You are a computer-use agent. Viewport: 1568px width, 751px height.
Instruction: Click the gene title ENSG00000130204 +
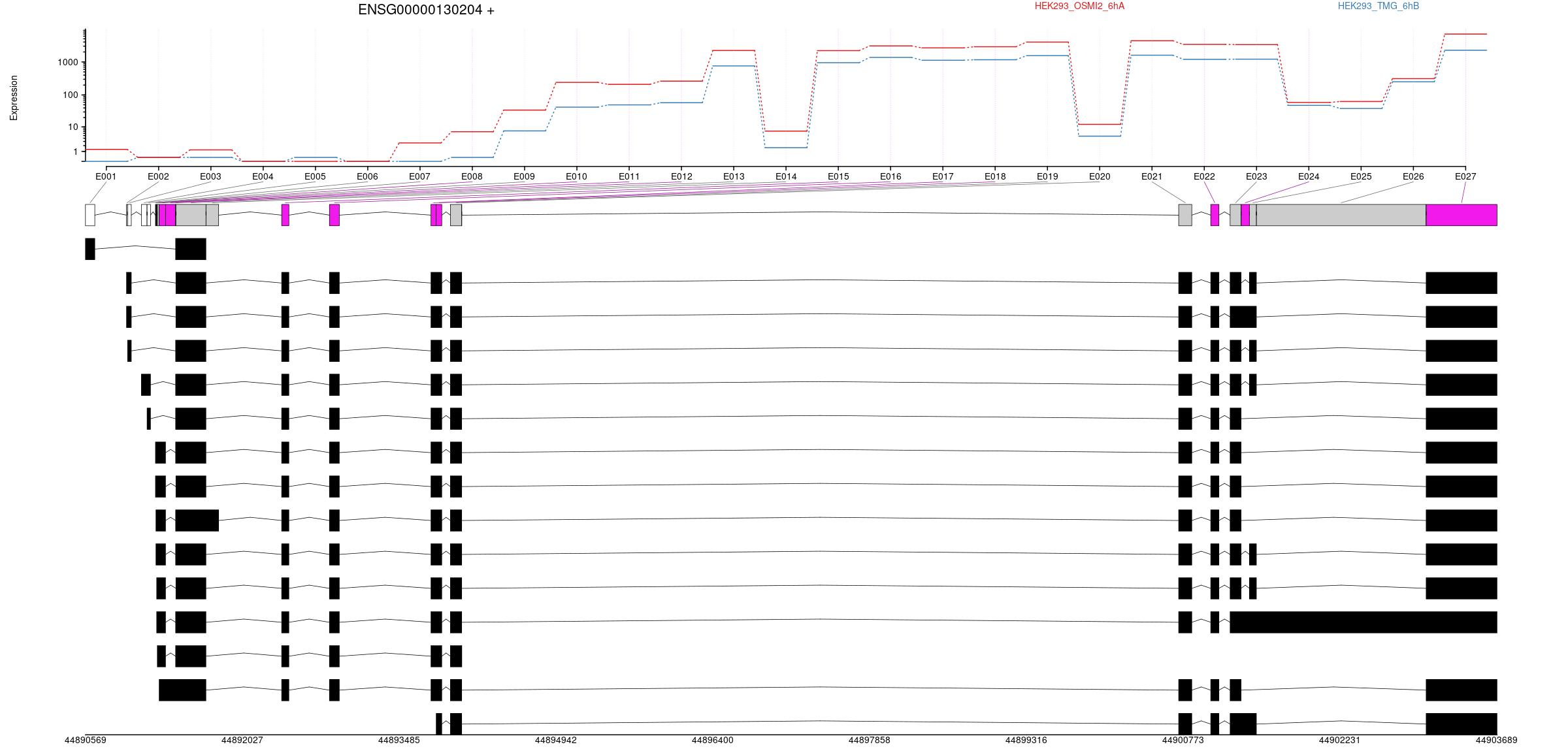[x=426, y=10]
